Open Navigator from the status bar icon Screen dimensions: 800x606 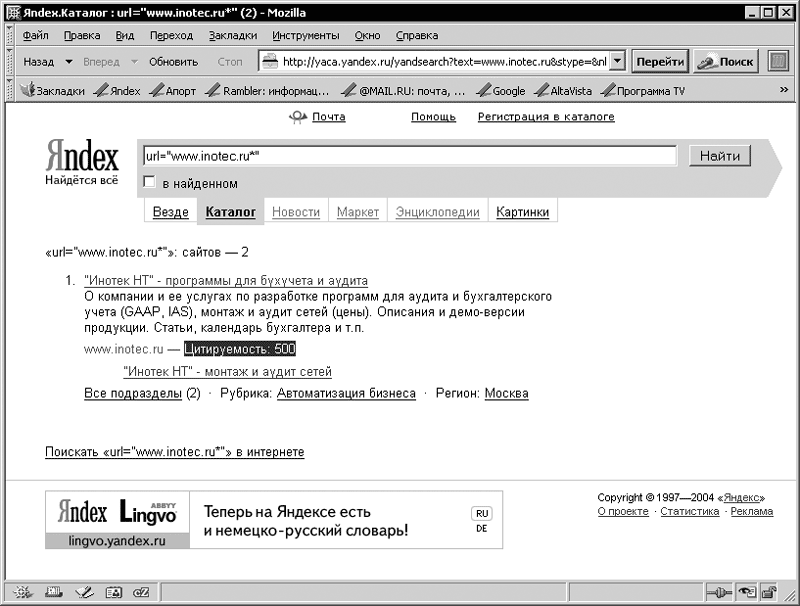23,592
